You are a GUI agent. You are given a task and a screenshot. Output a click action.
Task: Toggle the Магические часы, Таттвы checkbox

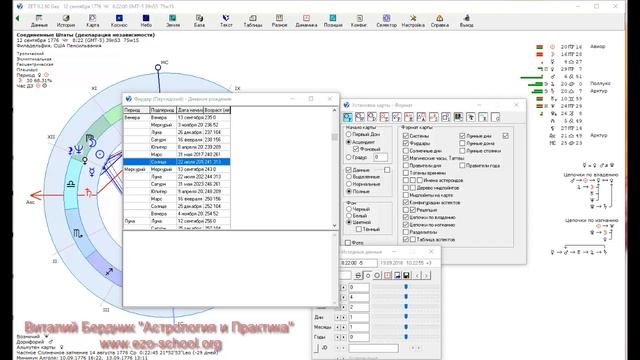point(406,158)
